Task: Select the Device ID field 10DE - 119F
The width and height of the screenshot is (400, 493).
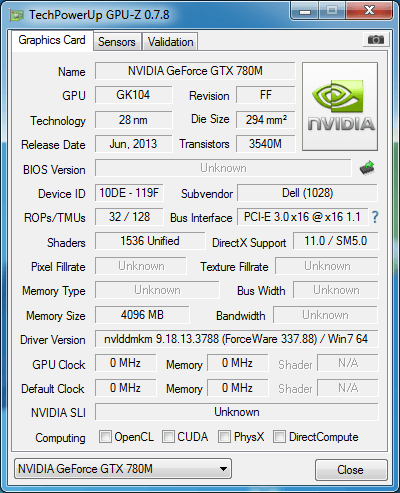Action: pos(129,193)
